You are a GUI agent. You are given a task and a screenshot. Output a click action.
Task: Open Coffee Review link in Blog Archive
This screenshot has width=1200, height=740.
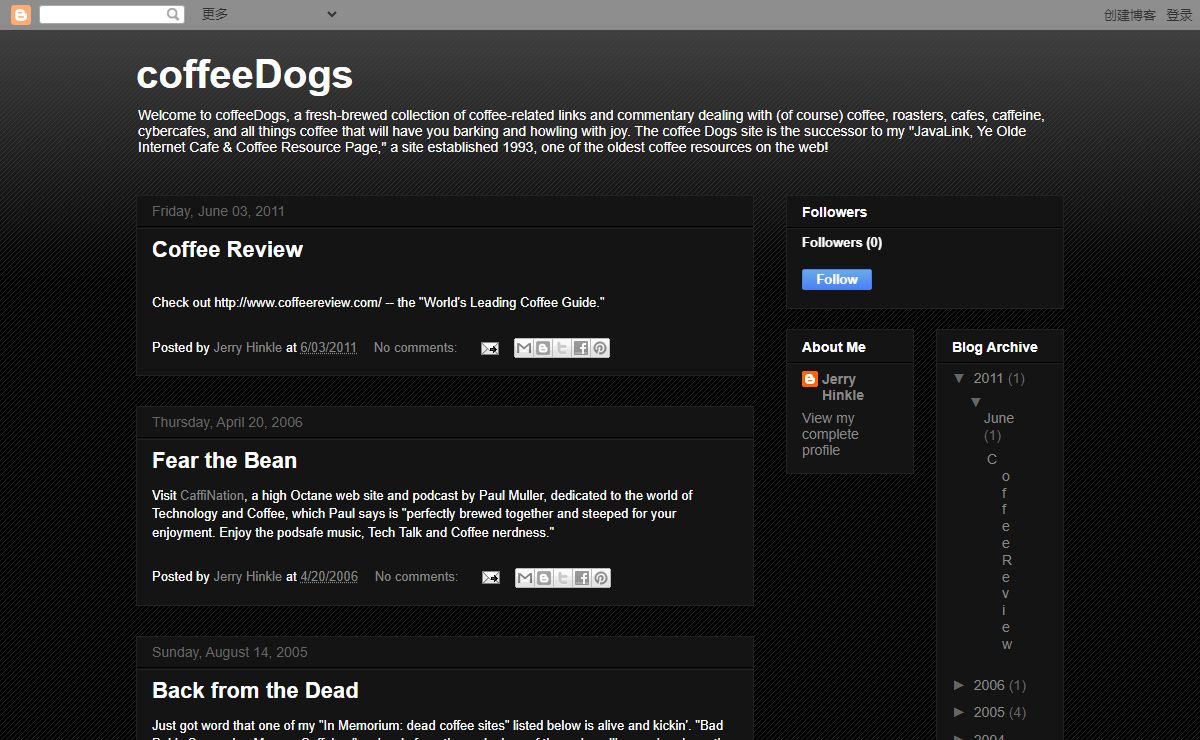click(x=1000, y=552)
